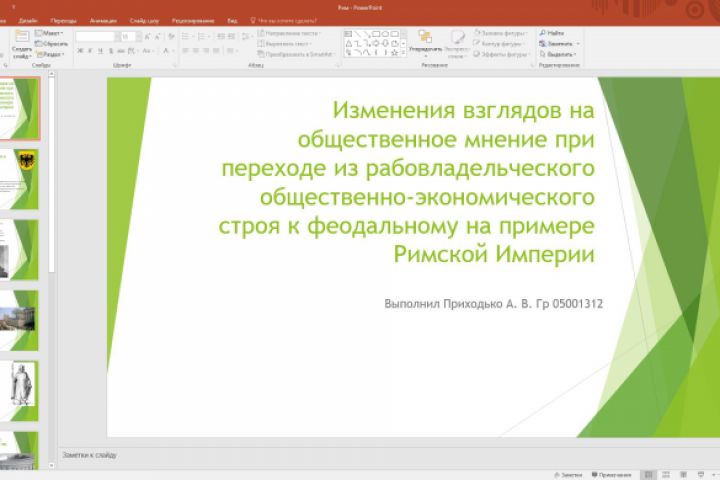Switch to the Дизайн (Design) tab
720x480 pixels.
[x=28, y=21]
